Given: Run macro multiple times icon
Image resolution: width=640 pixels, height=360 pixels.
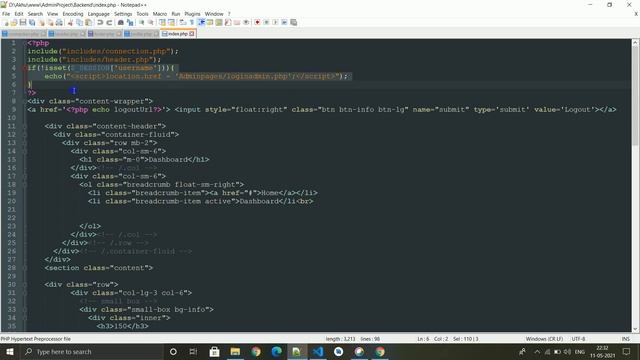Looking at the screenshot, I should [284, 22].
